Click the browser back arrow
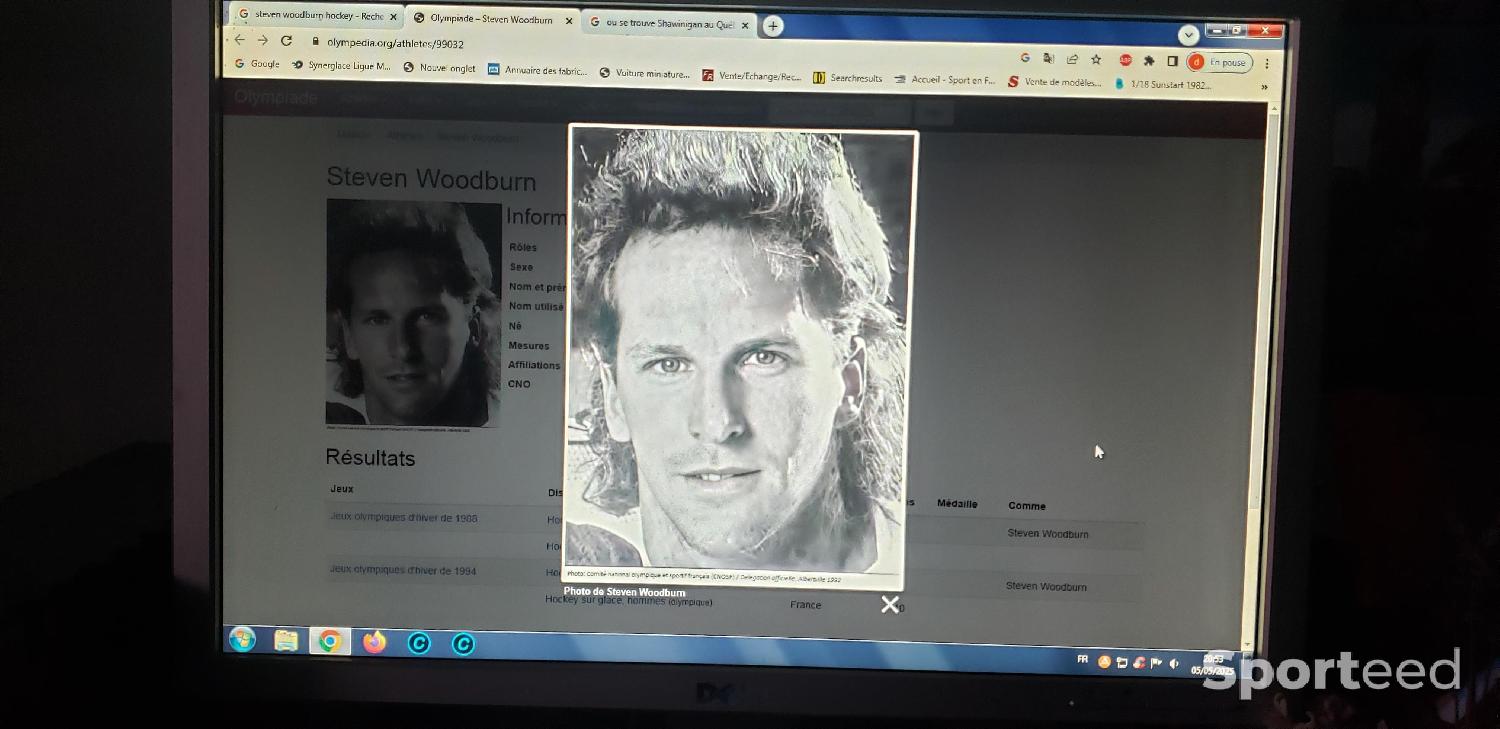Image resolution: width=1500 pixels, height=729 pixels. tap(240, 40)
